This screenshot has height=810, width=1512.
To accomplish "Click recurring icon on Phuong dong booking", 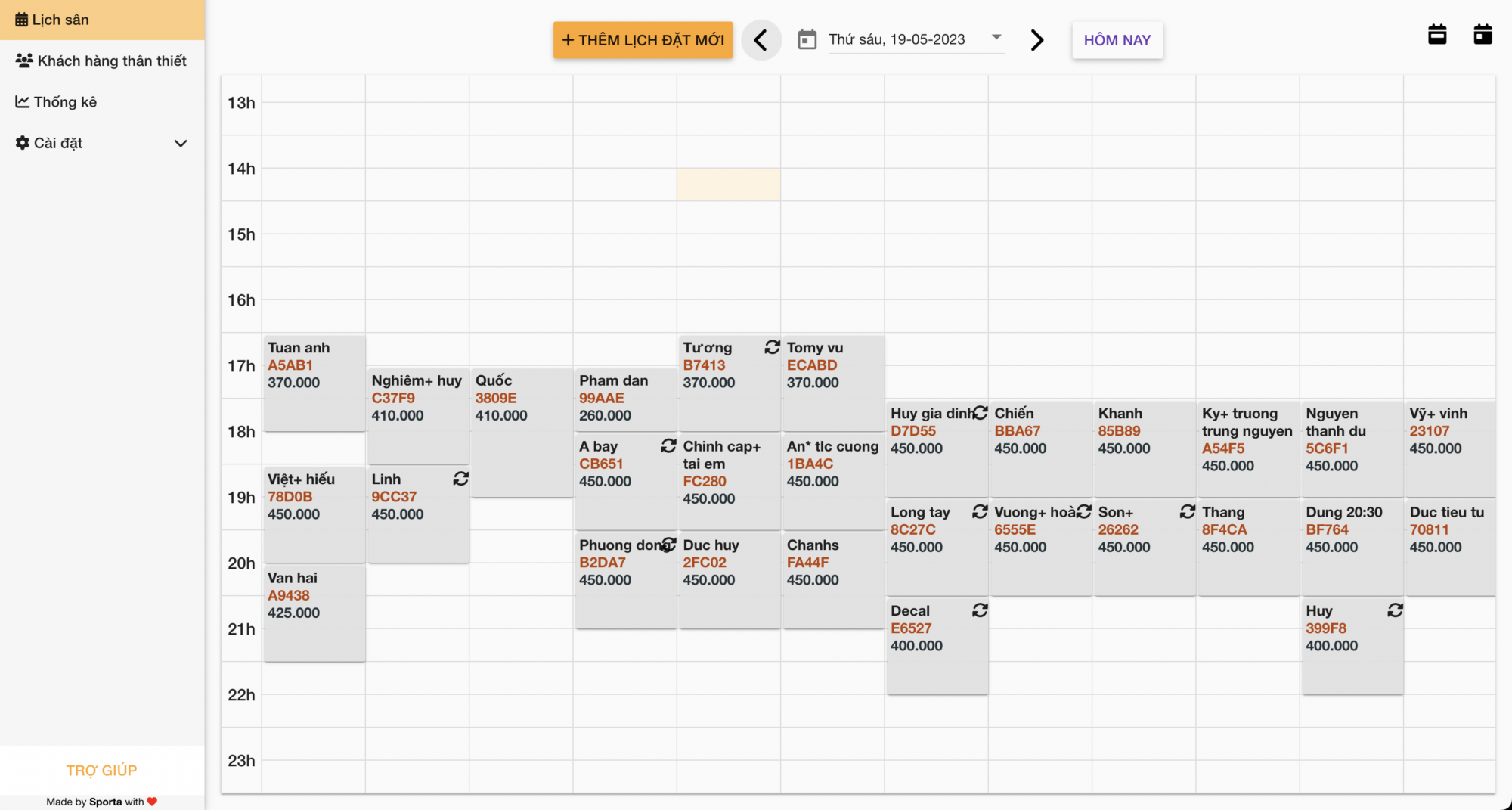I will pos(668,544).
